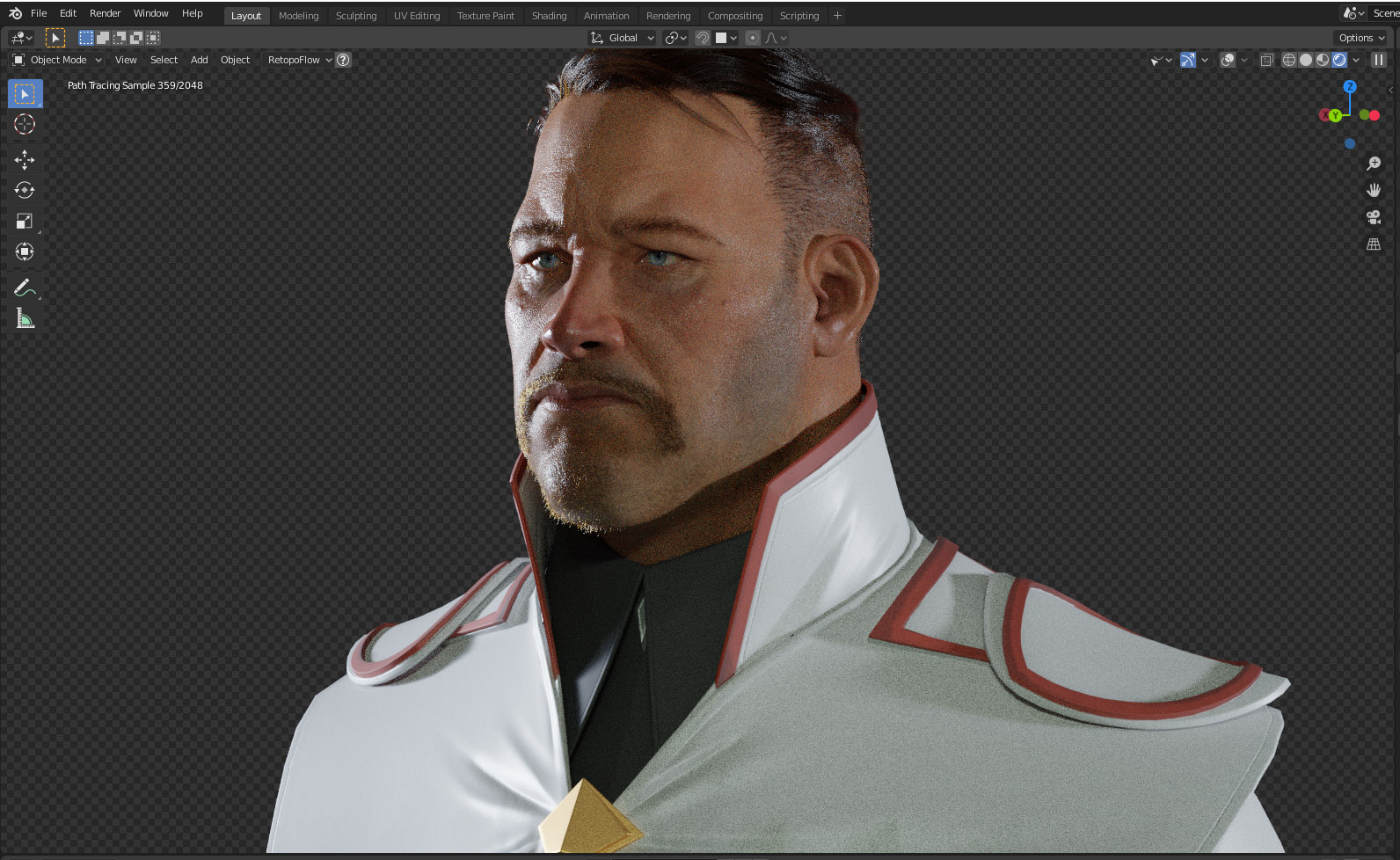Open the shading options dropdown arrow
This screenshot has height=860, width=1400.
coord(1356,60)
